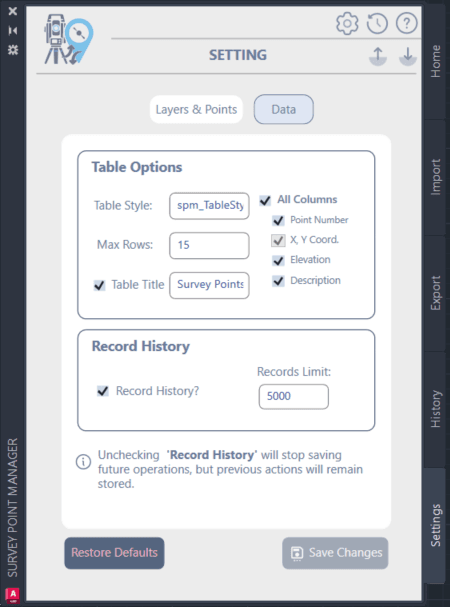Select the Data tab
The image size is (450, 607).
283,110
